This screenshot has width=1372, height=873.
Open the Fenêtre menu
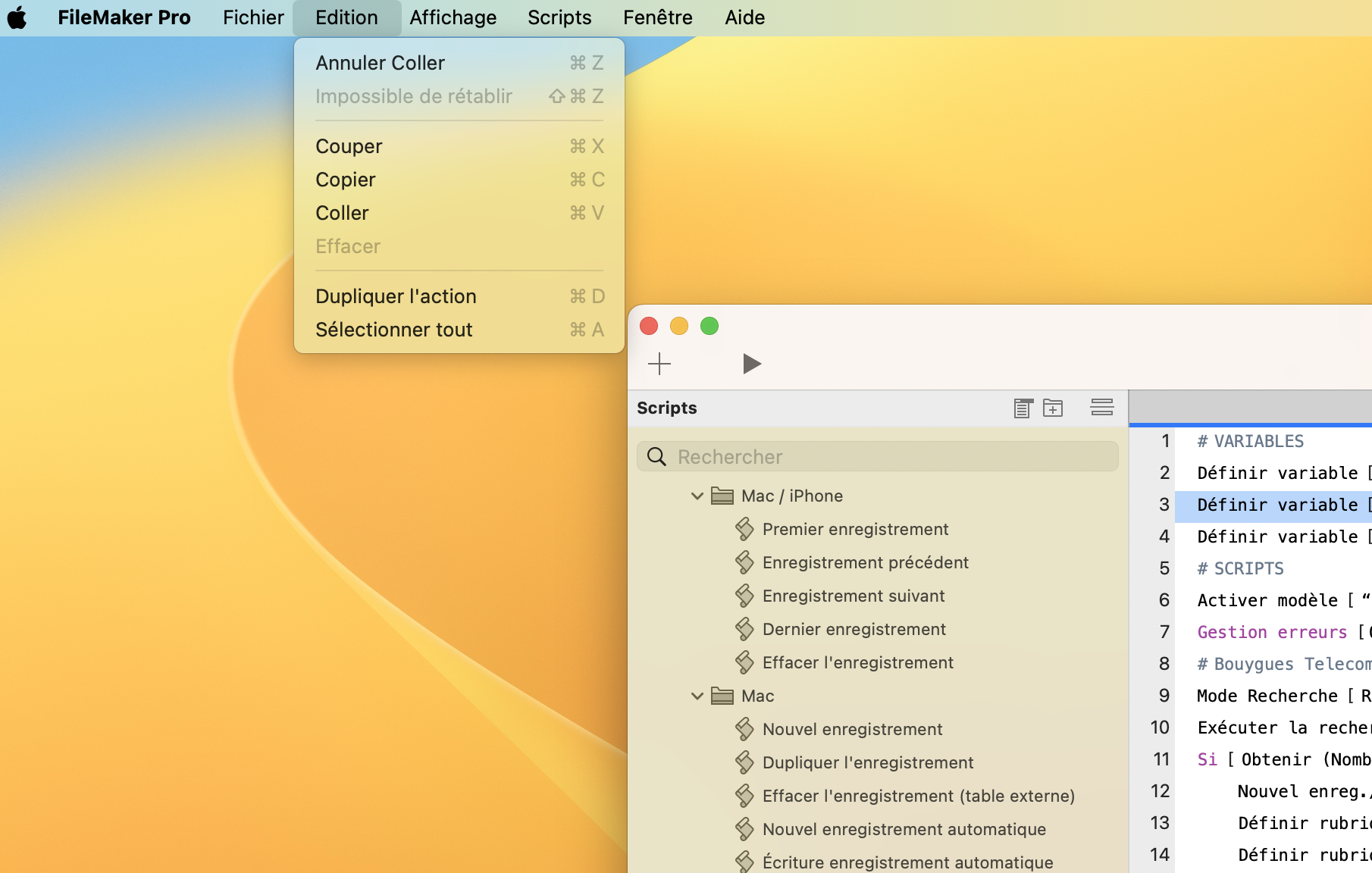tap(658, 17)
